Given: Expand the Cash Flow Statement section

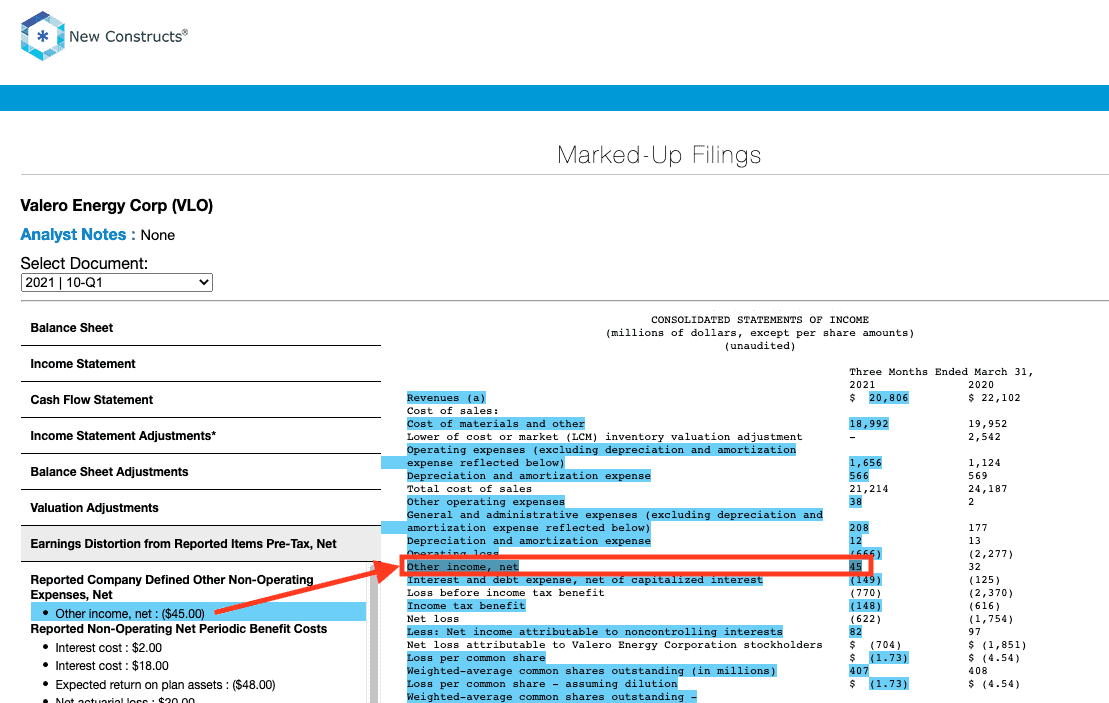Looking at the screenshot, I should pyautogui.click(x=201, y=400).
